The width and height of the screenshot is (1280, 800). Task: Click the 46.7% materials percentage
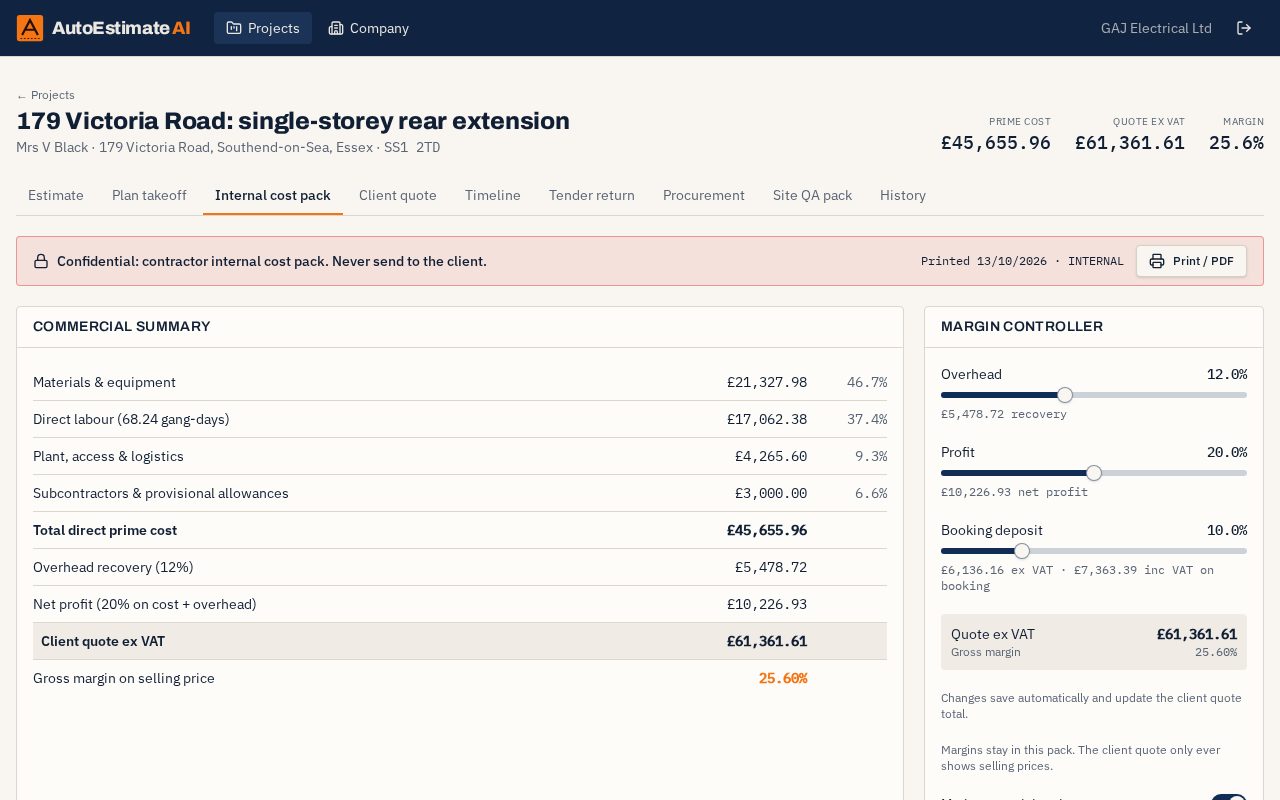(867, 382)
